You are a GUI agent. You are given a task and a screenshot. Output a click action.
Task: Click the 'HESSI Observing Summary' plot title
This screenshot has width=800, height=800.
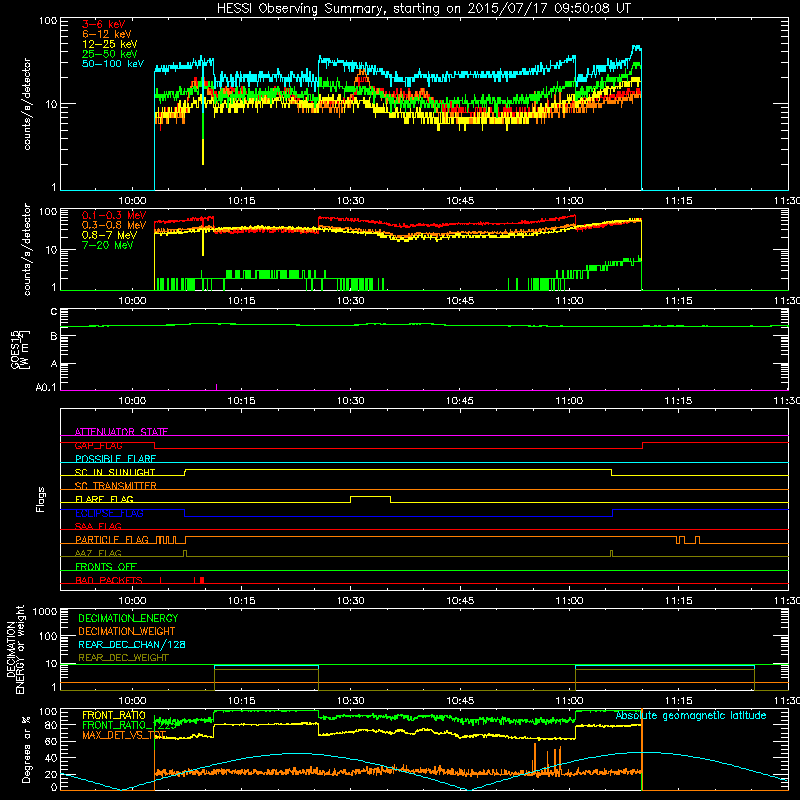[x=423, y=9]
